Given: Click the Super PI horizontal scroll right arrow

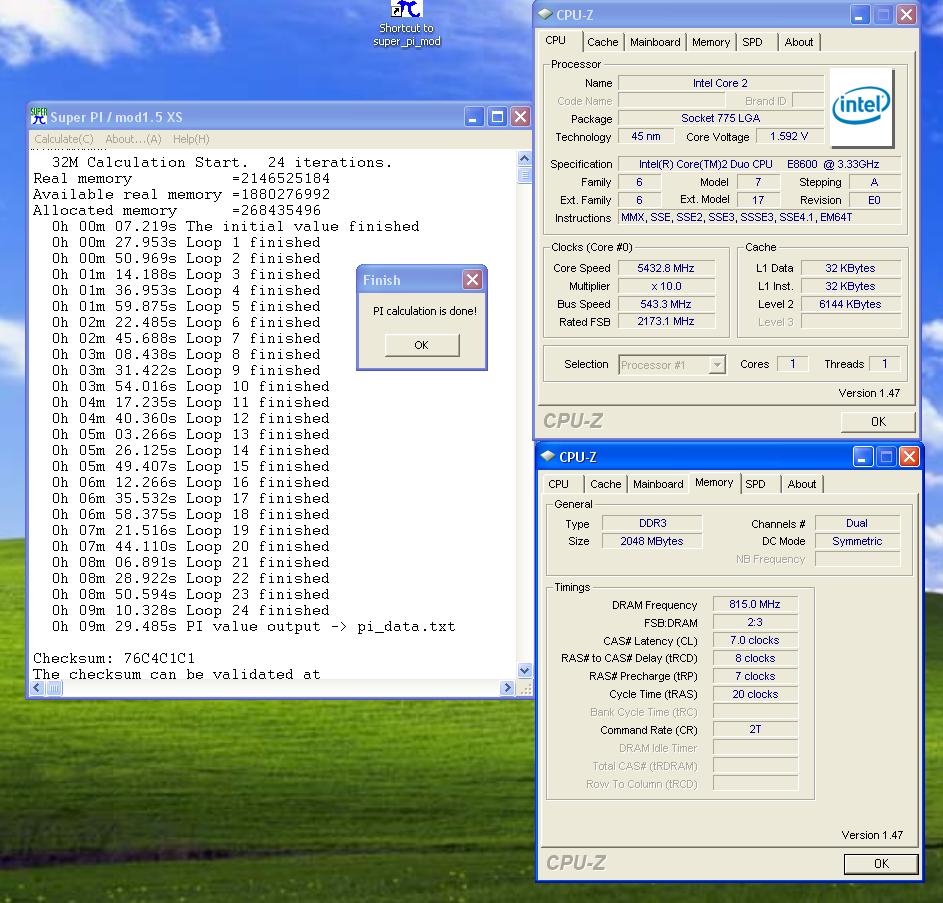Looking at the screenshot, I should [507, 688].
